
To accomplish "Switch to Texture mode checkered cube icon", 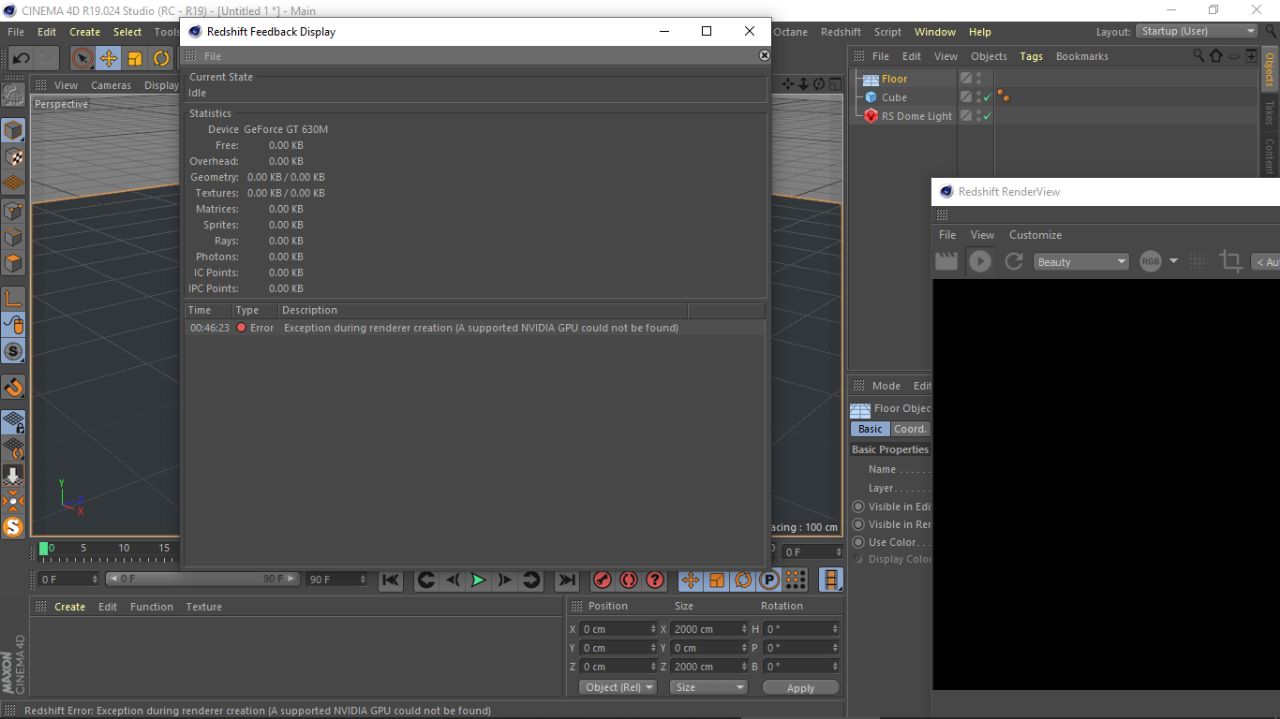I will point(13,157).
